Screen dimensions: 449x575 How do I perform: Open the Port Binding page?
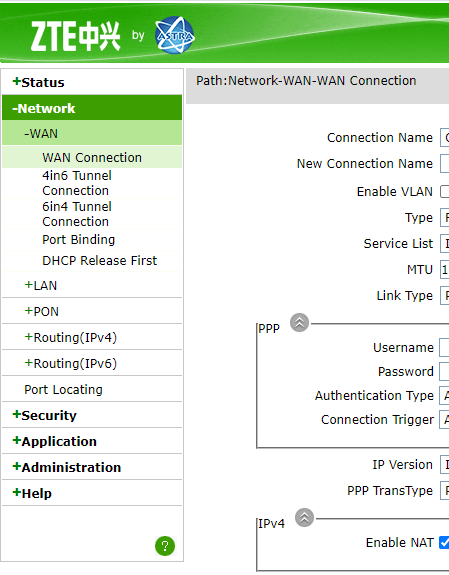pos(79,239)
